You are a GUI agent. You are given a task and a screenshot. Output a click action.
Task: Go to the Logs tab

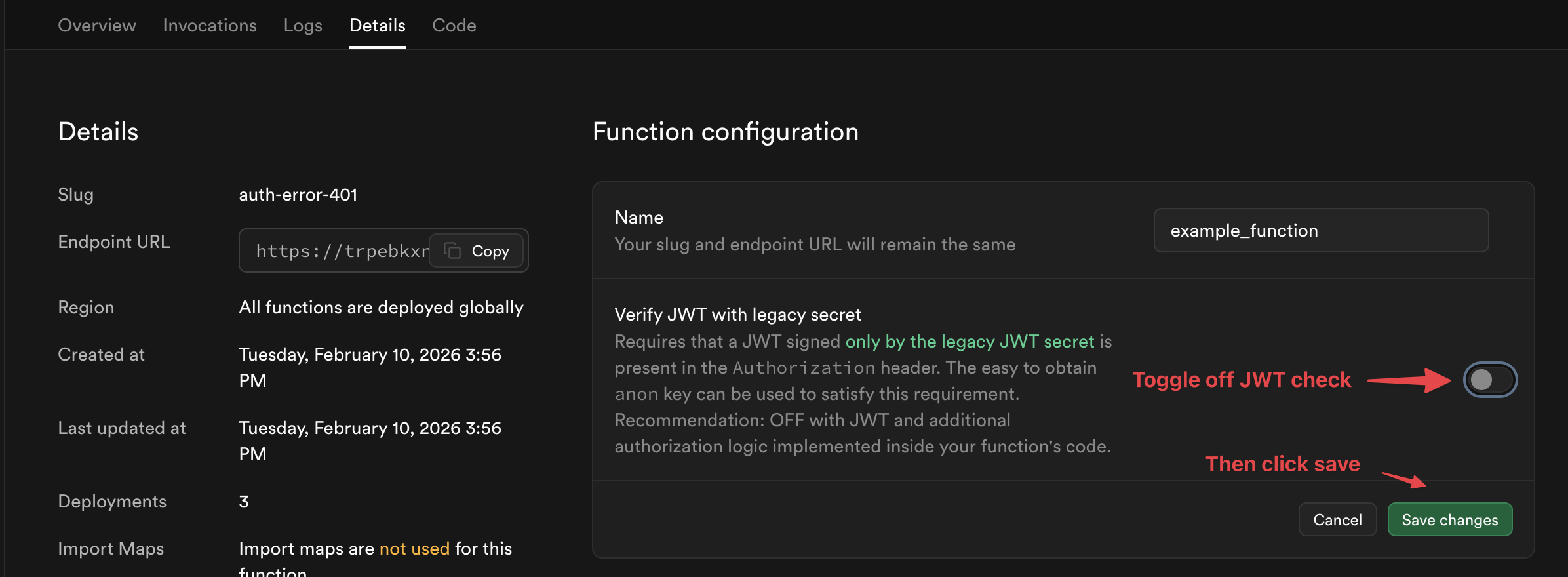(x=303, y=25)
